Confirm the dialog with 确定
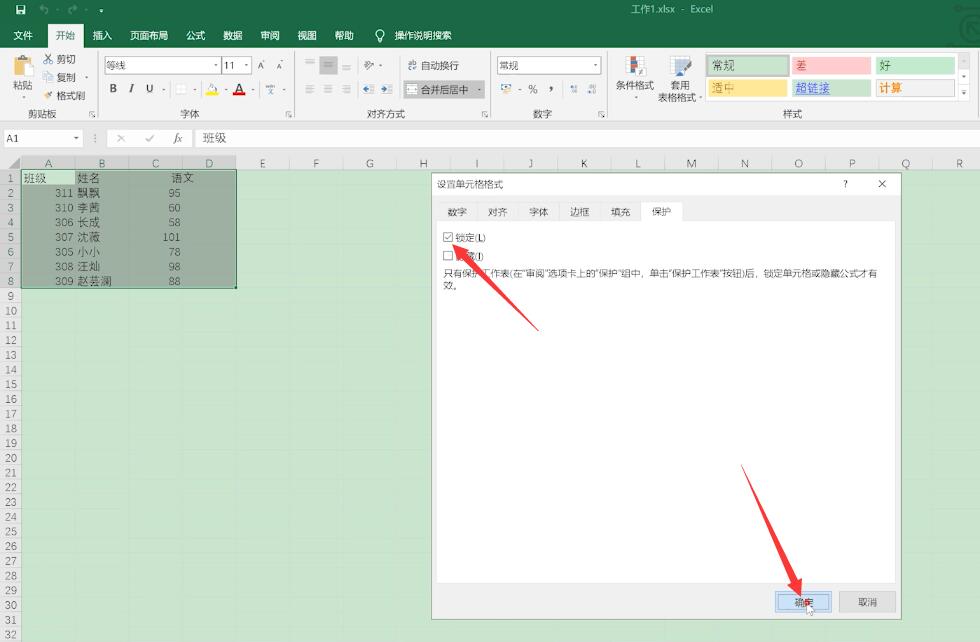Screen dimensions: 980x642 pos(803,602)
